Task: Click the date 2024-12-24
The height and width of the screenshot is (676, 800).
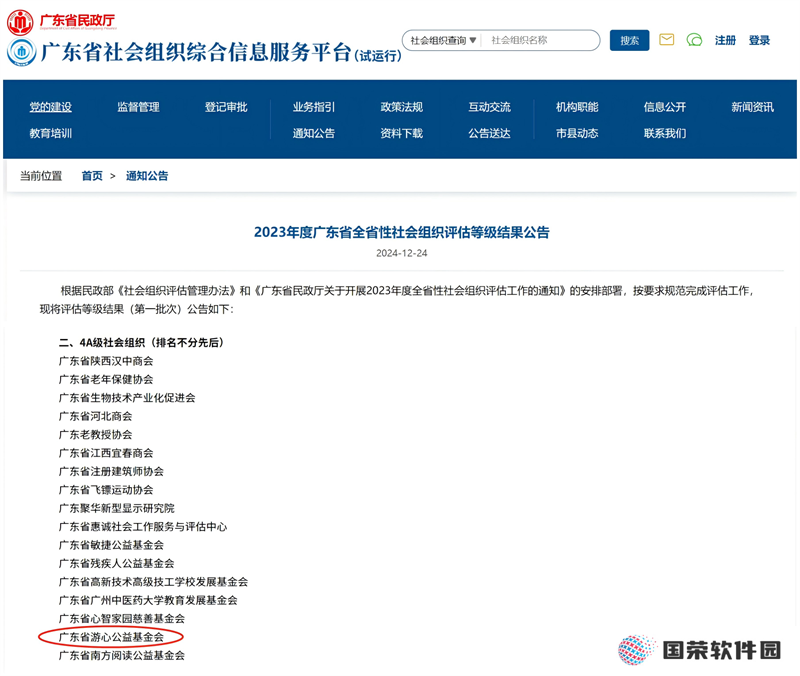Action: click(402, 253)
